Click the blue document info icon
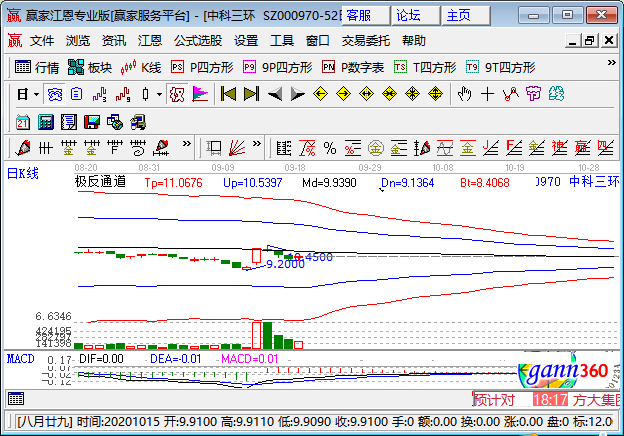 (76, 94)
